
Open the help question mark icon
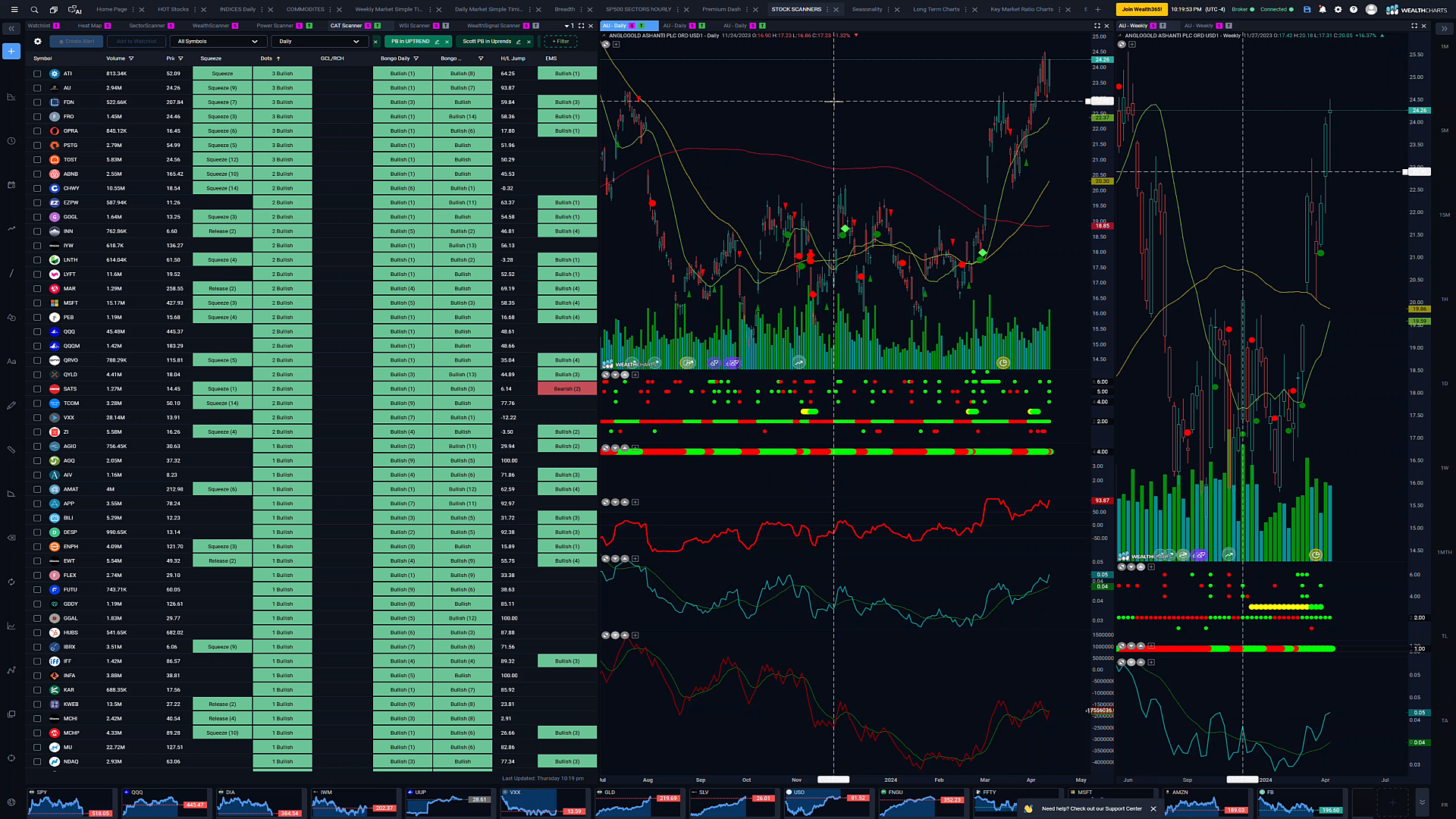[x=1354, y=10]
